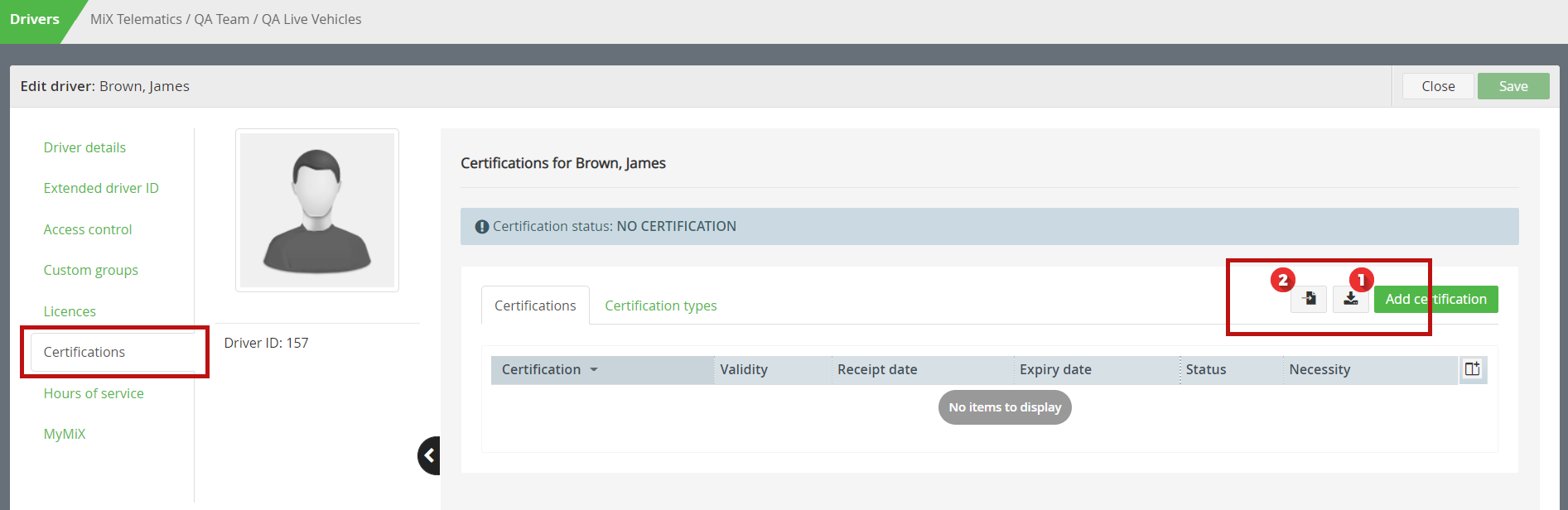Open the MyMiX section
The image size is (1568, 510).
[x=65, y=434]
